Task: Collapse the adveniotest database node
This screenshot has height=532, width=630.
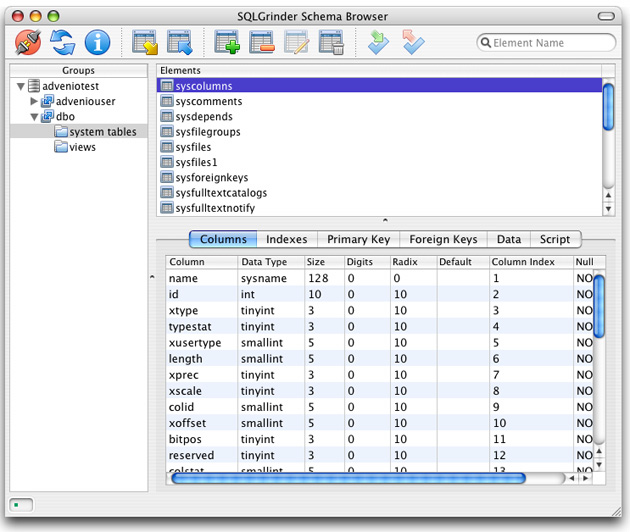Action: [21, 86]
